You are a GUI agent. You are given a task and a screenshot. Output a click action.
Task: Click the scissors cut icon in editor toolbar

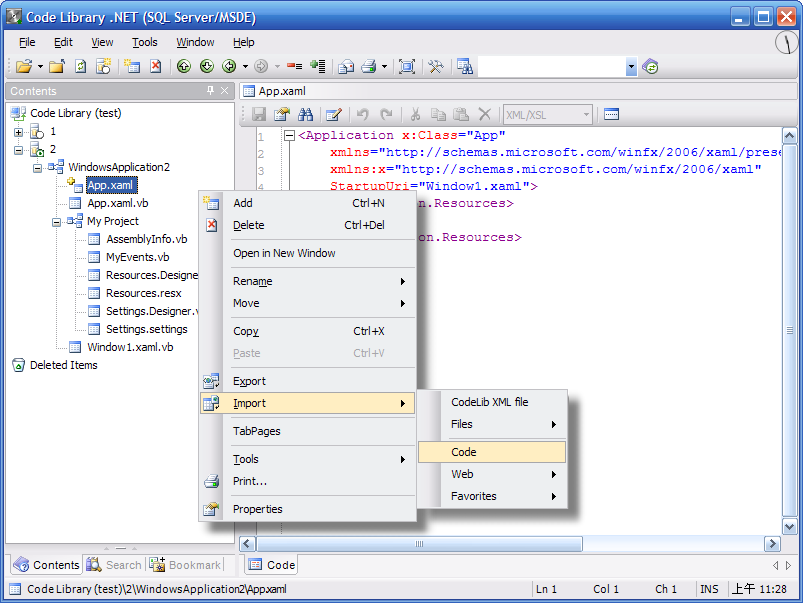[x=415, y=114]
